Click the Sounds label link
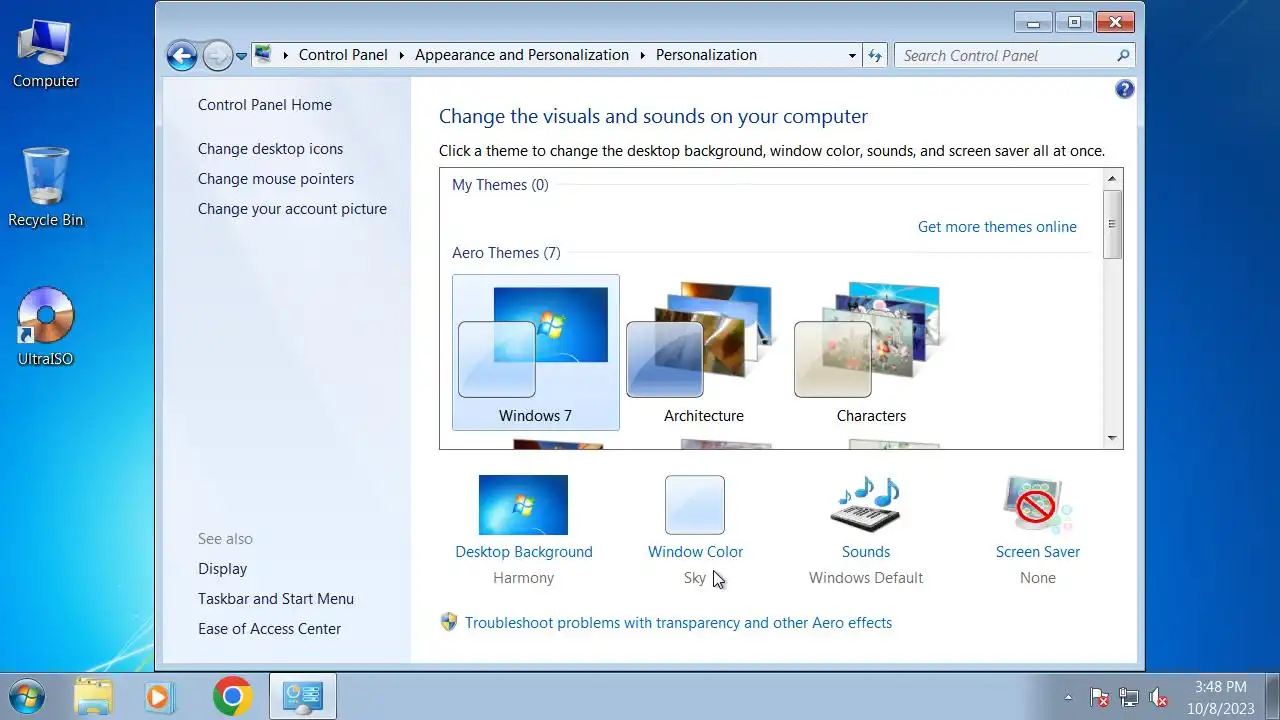 [x=866, y=552]
